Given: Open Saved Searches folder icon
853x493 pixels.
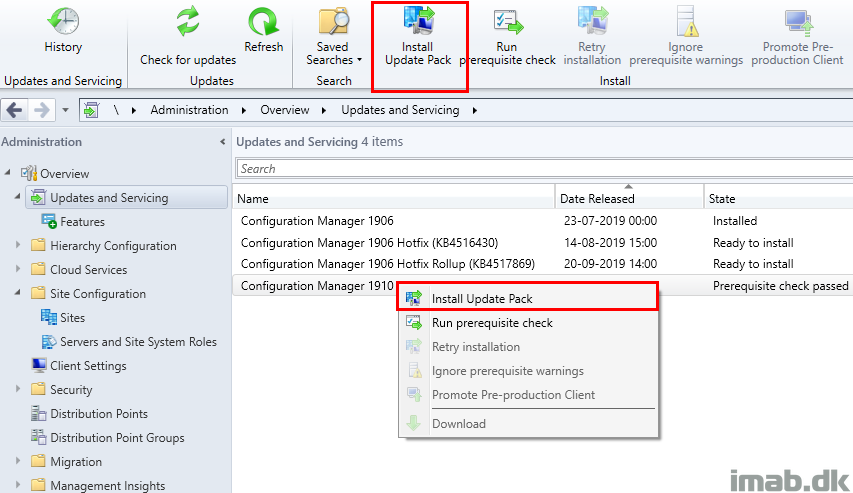Looking at the screenshot, I should [x=333, y=21].
